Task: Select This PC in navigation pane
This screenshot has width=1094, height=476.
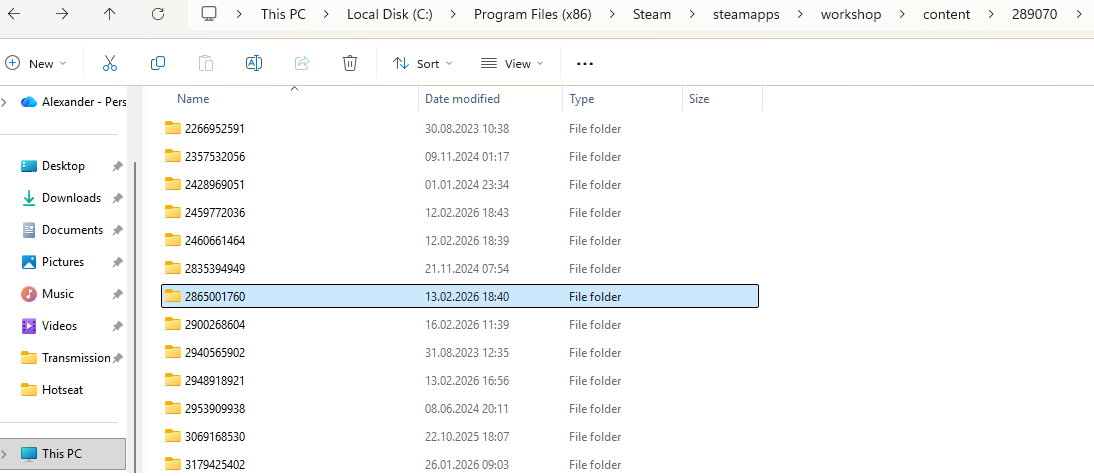Action: (x=61, y=454)
